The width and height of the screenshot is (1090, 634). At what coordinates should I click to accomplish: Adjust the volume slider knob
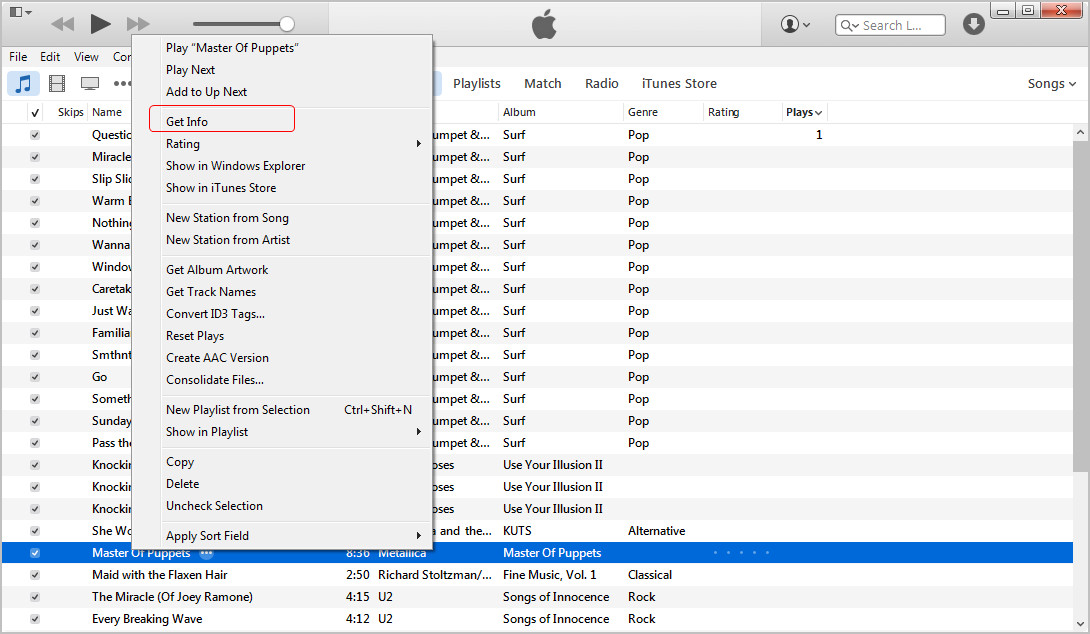point(286,24)
